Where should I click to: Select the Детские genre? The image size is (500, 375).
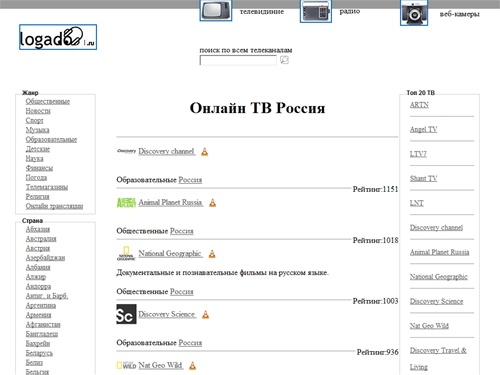(x=38, y=149)
